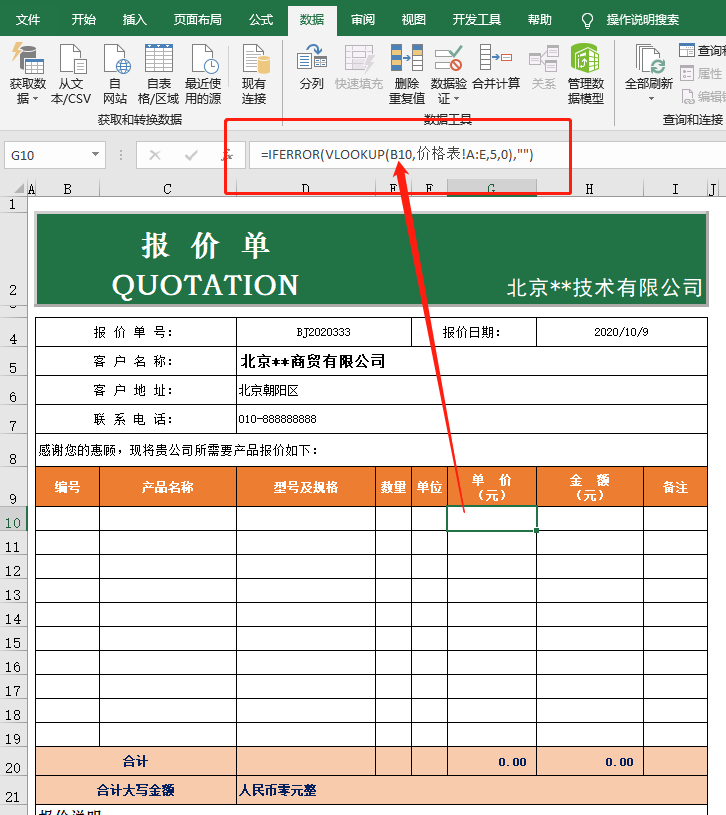Select column B header
Image resolution: width=726 pixels, height=815 pixels.
coord(67,189)
